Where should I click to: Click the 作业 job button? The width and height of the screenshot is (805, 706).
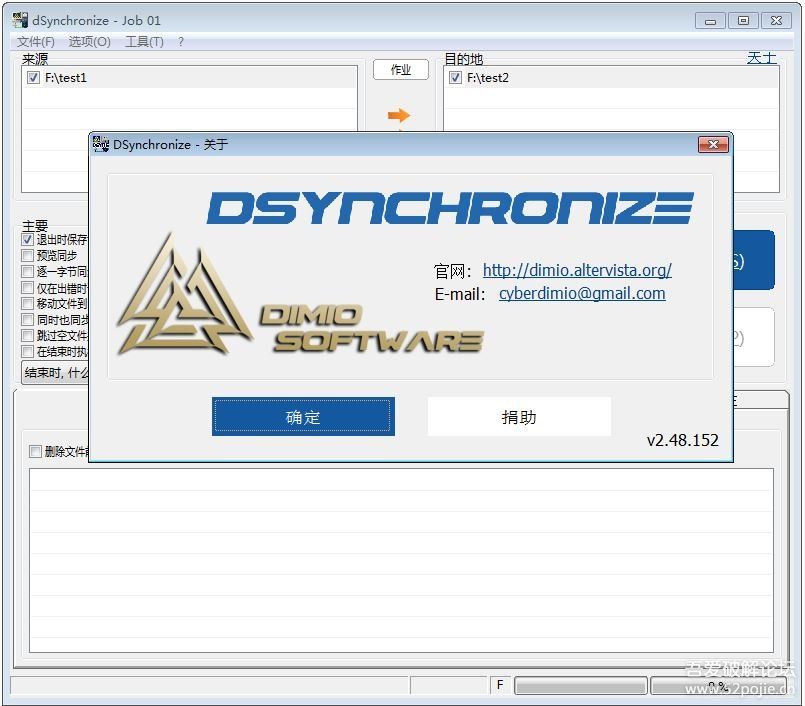[x=400, y=69]
